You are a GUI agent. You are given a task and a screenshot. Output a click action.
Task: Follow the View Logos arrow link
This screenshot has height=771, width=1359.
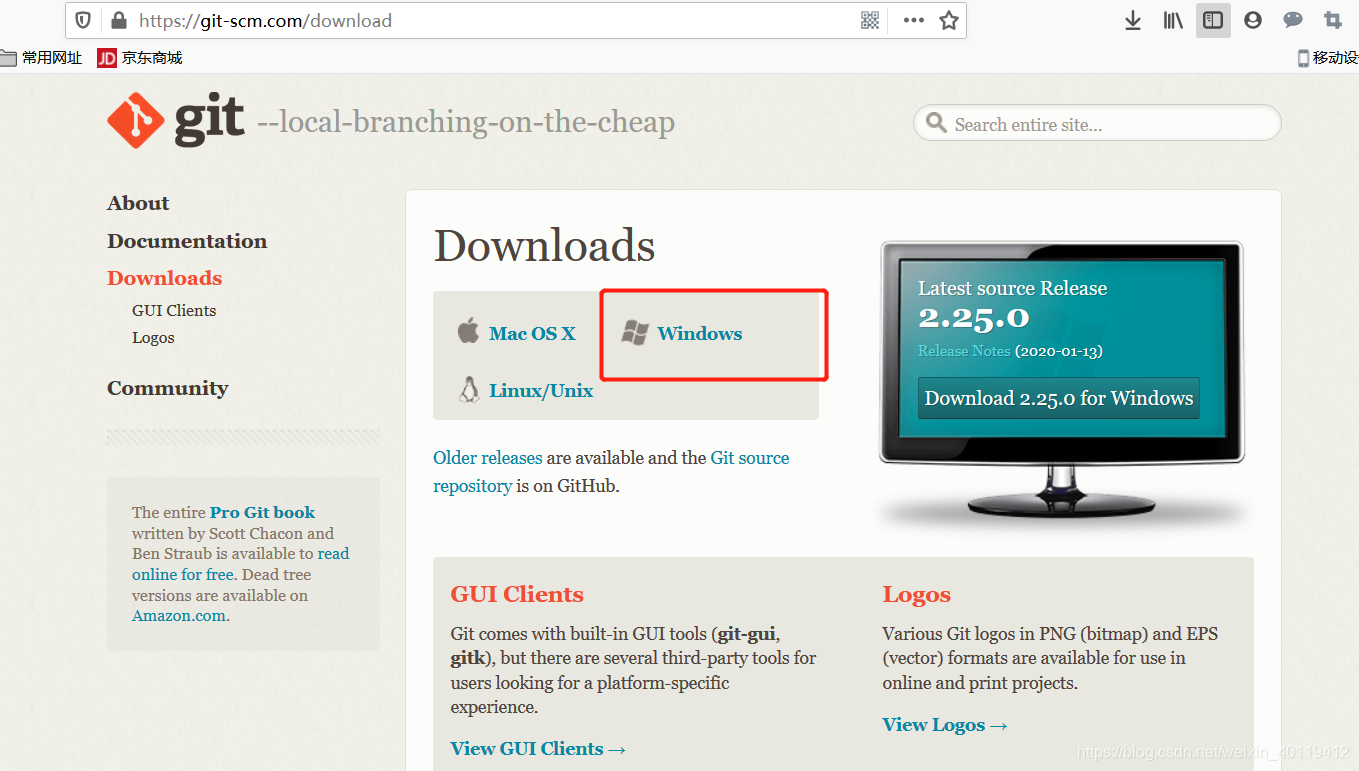pyautogui.click(x=945, y=725)
